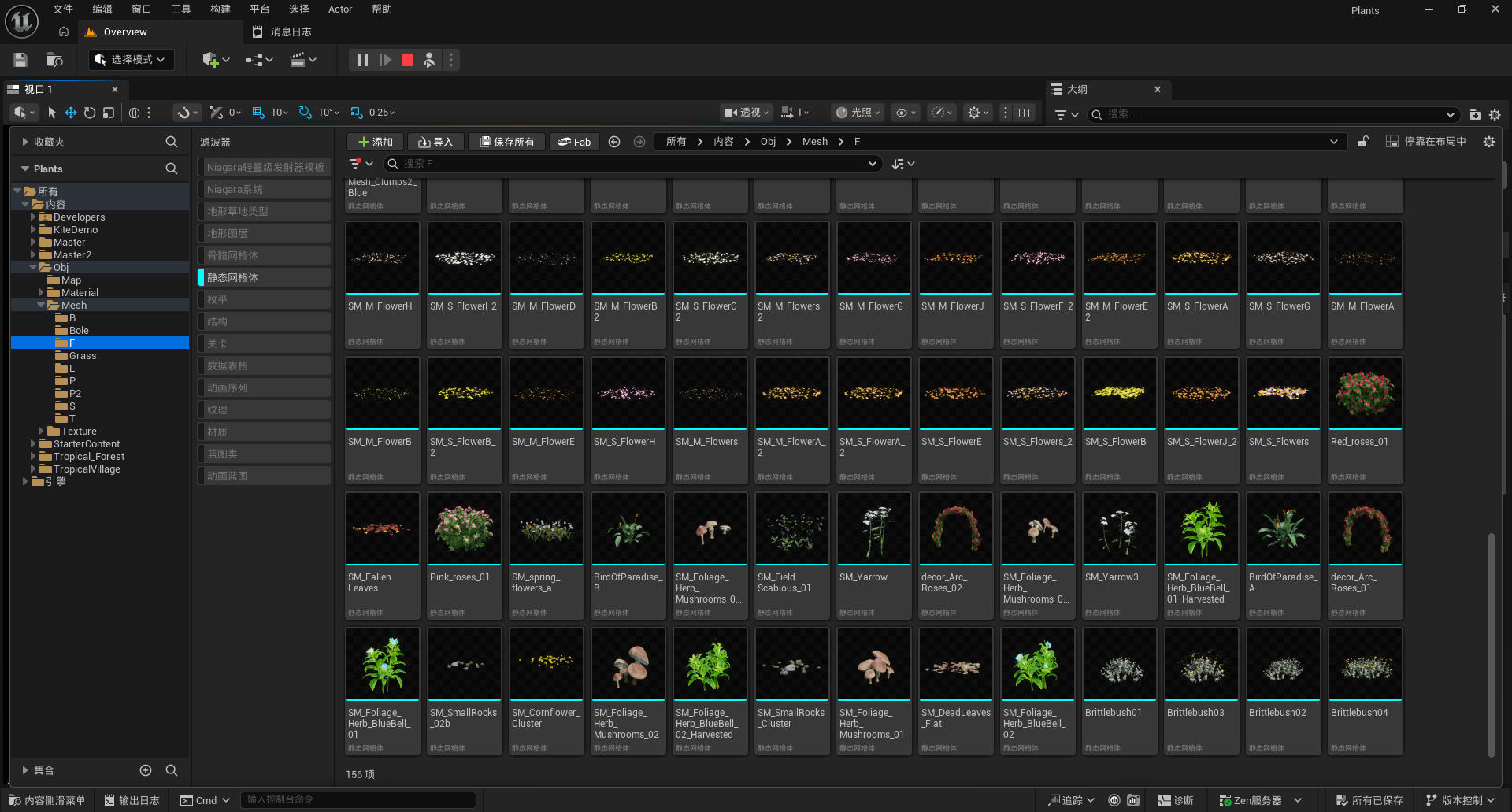Click the save current level icon
The height and width of the screenshot is (812, 1512).
click(20, 60)
